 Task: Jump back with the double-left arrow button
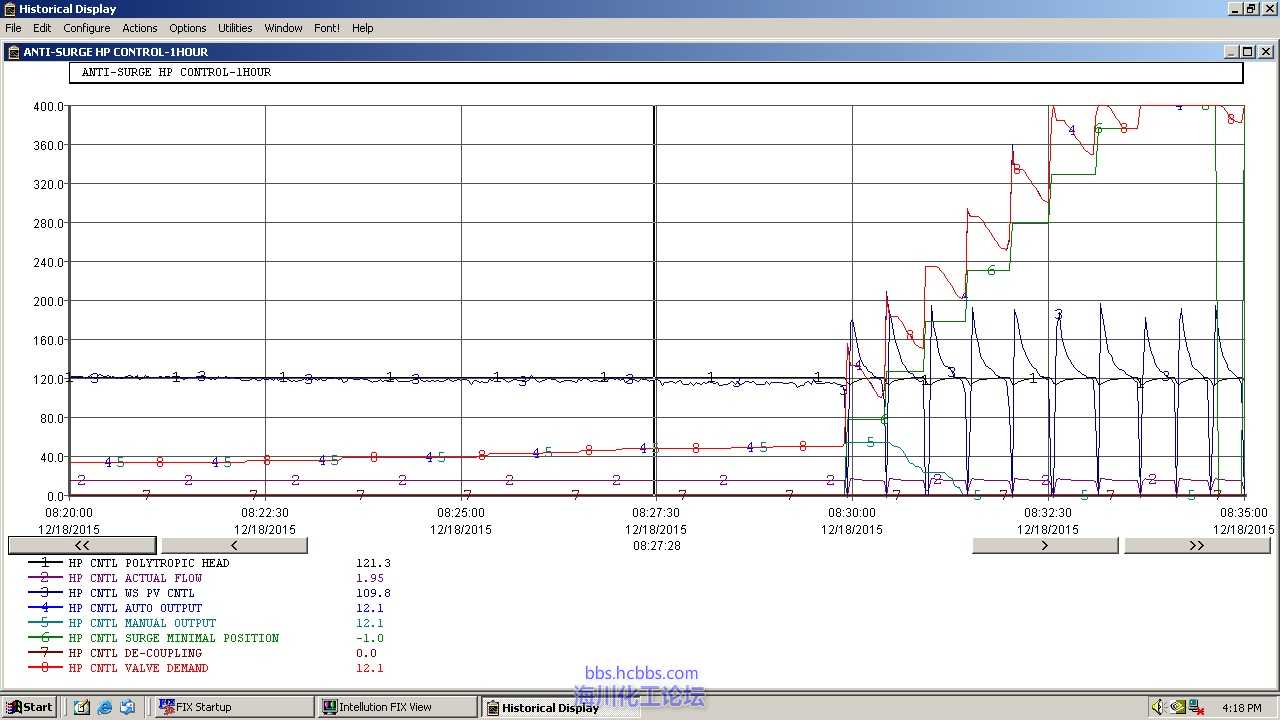pyautogui.click(x=82, y=545)
